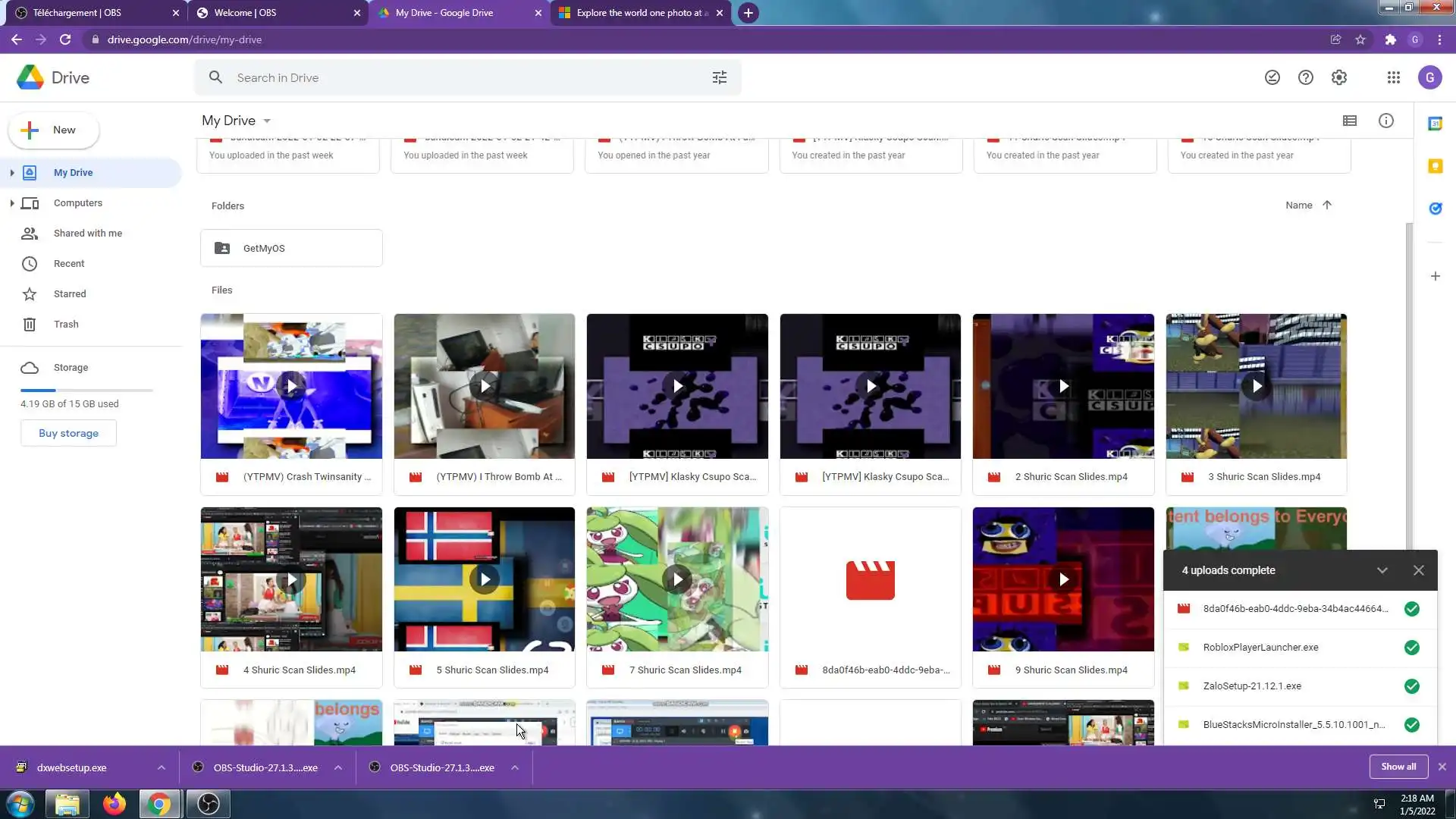
Task: Open Google Tasks side panel
Action: click(1435, 209)
